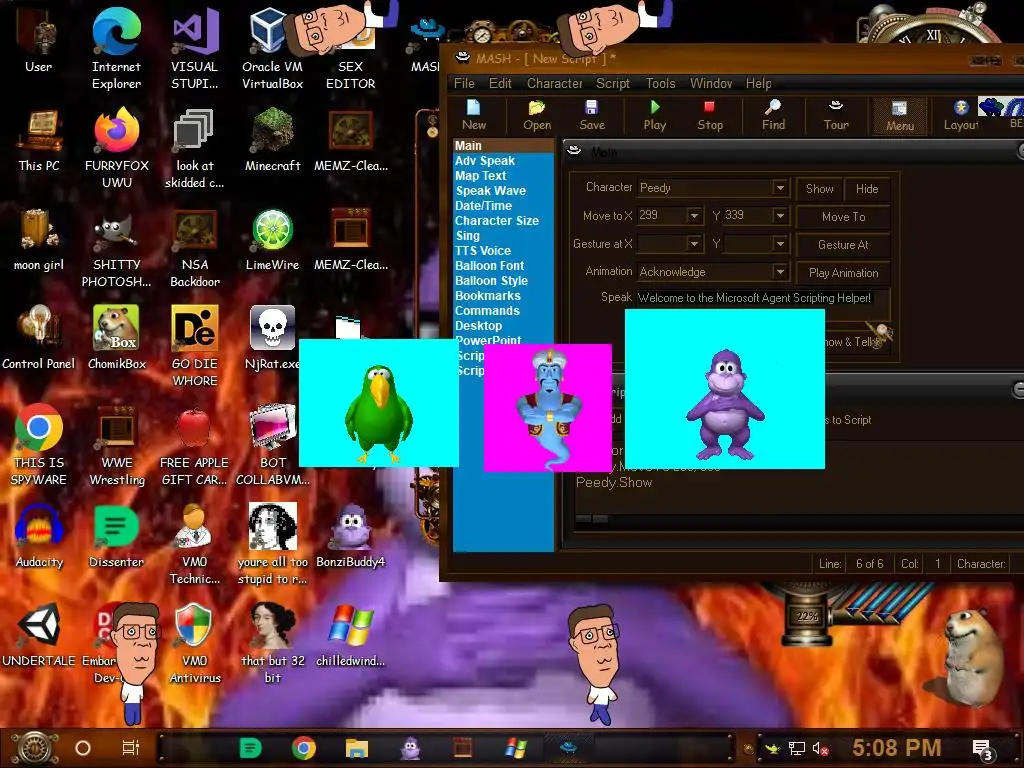Click the Layout toolbar button
The width and height of the screenshot is (1024, 768).
click(x=961, y=116)
